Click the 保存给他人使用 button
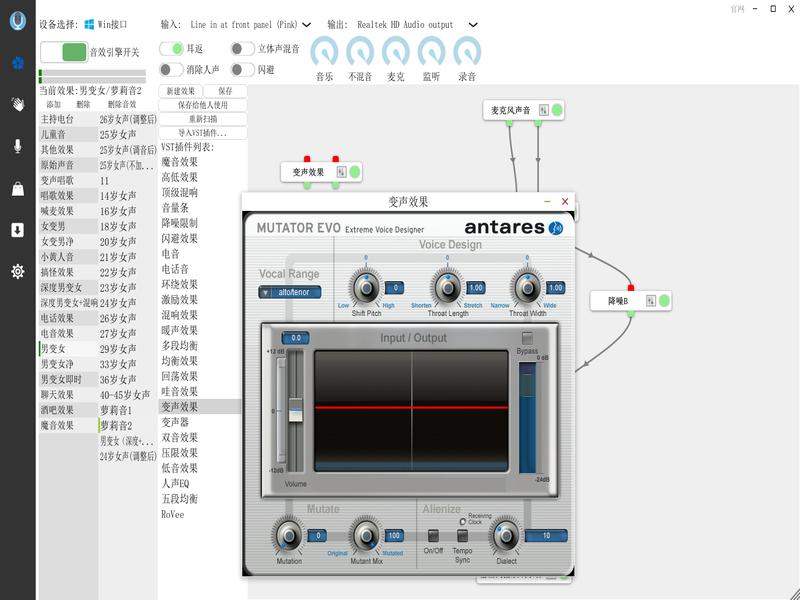Image resolution: width=800 pixels, height=600 pixels. click(x=203, y=105)
